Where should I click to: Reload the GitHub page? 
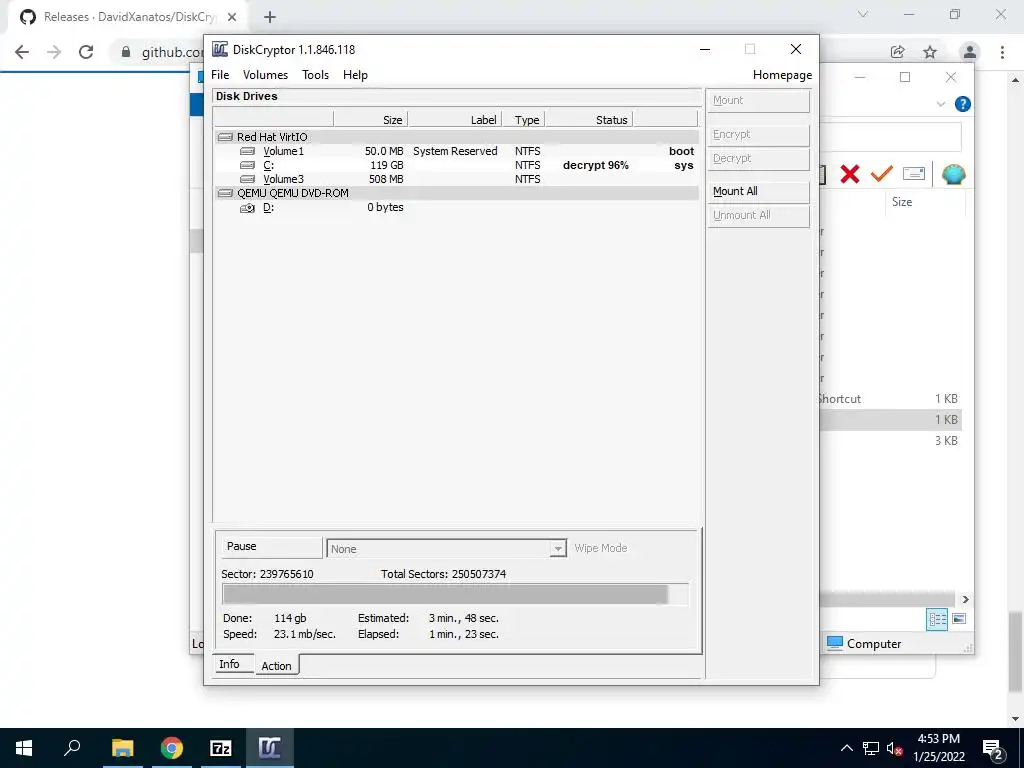[x=86, y=52]
